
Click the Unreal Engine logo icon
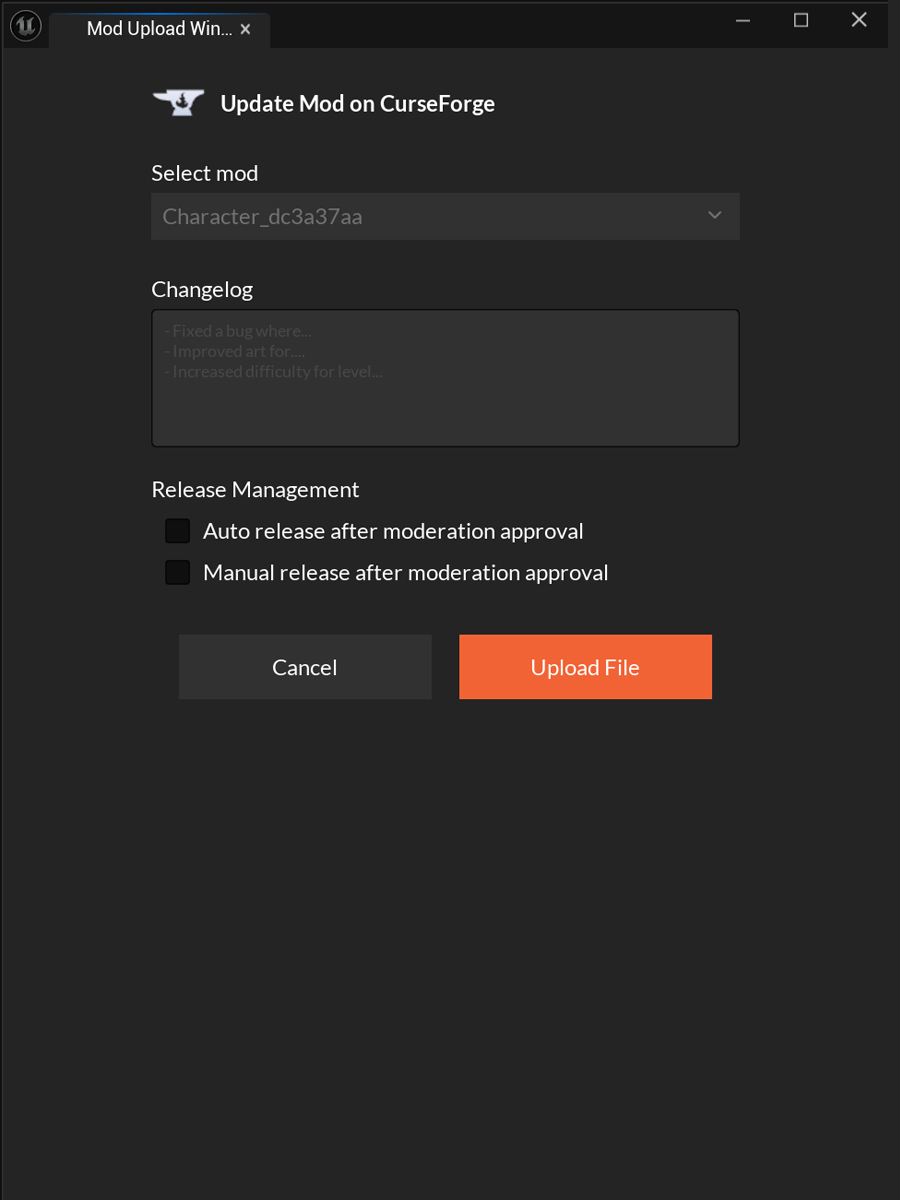[x=25, y=26]
